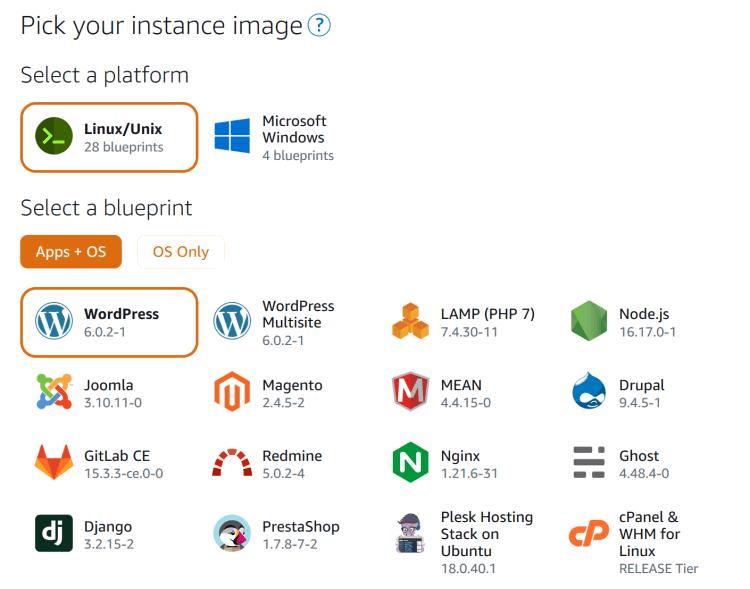Select the Joomla logo icon

tap(54, 393)
